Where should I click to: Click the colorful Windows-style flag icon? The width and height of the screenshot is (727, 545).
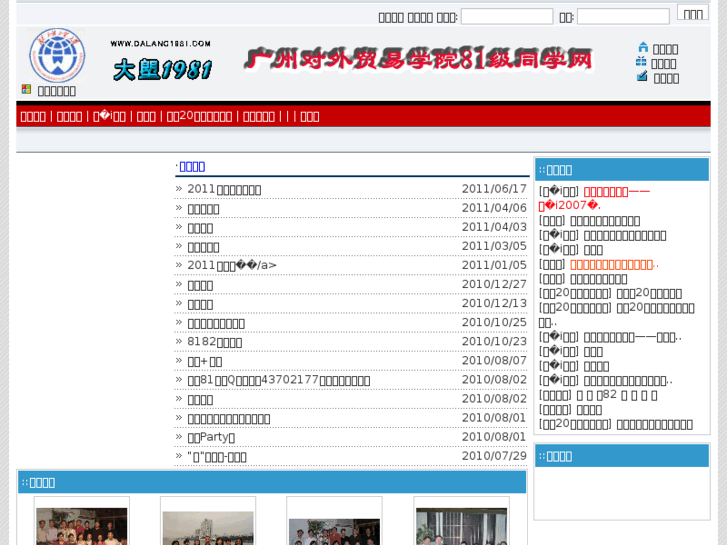pyautogui.click(x=26, y=89)
